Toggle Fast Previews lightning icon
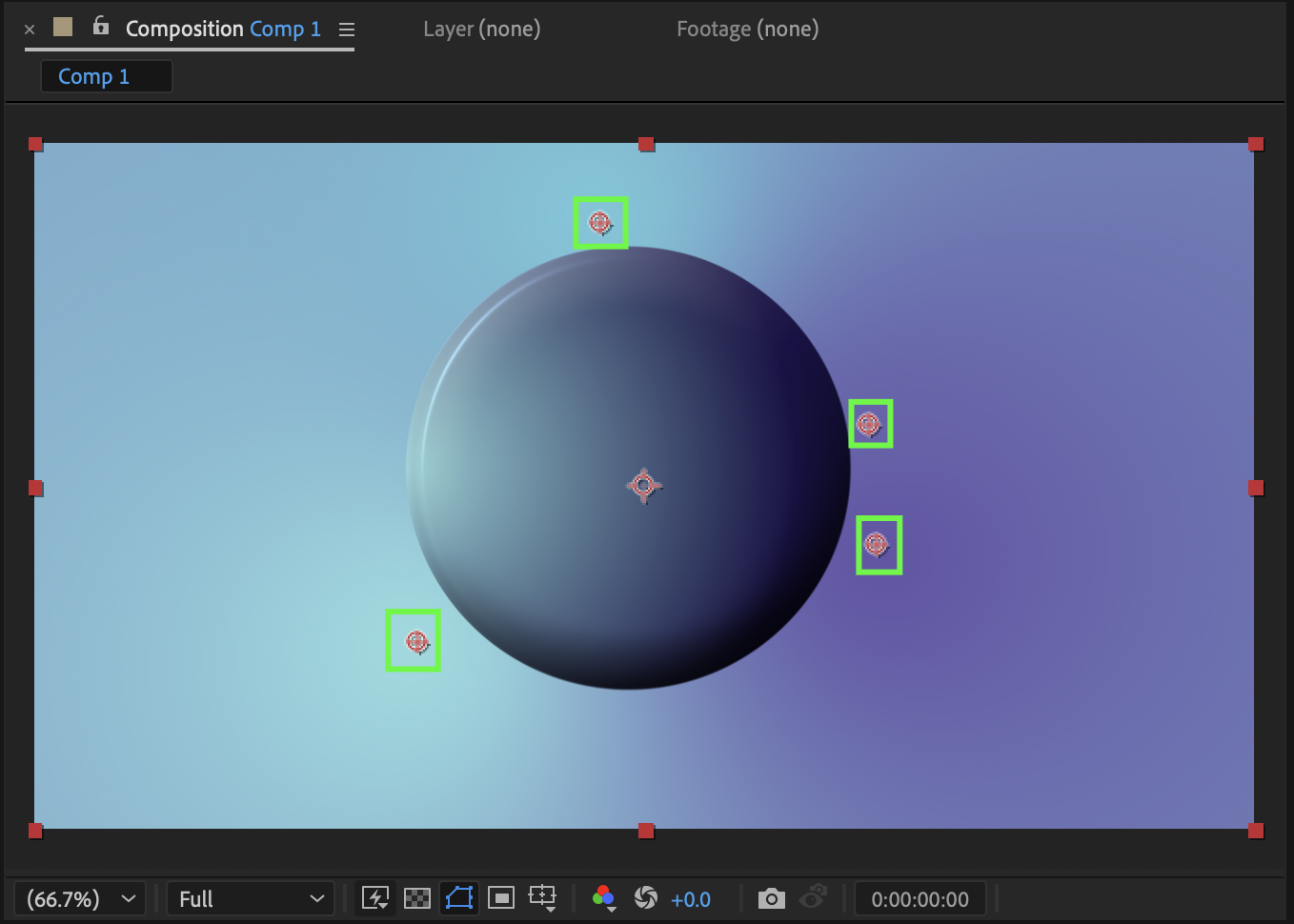 click(375, 898)
